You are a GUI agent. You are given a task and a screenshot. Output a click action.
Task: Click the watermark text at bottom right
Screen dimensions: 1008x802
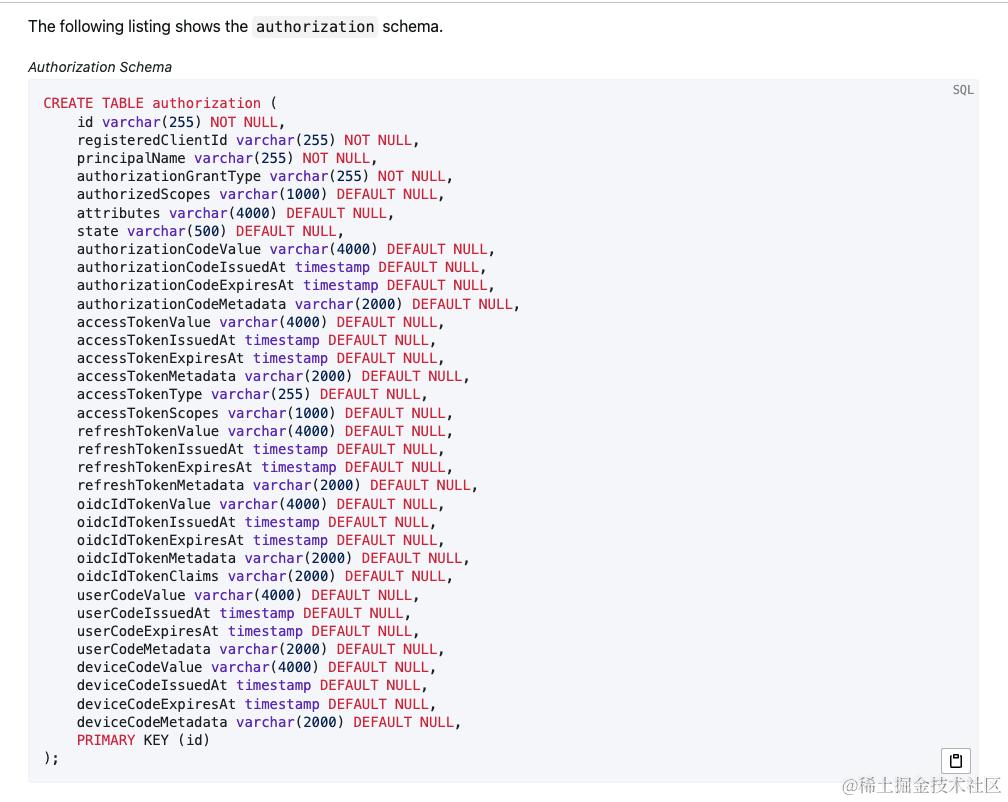pos(921,785)
